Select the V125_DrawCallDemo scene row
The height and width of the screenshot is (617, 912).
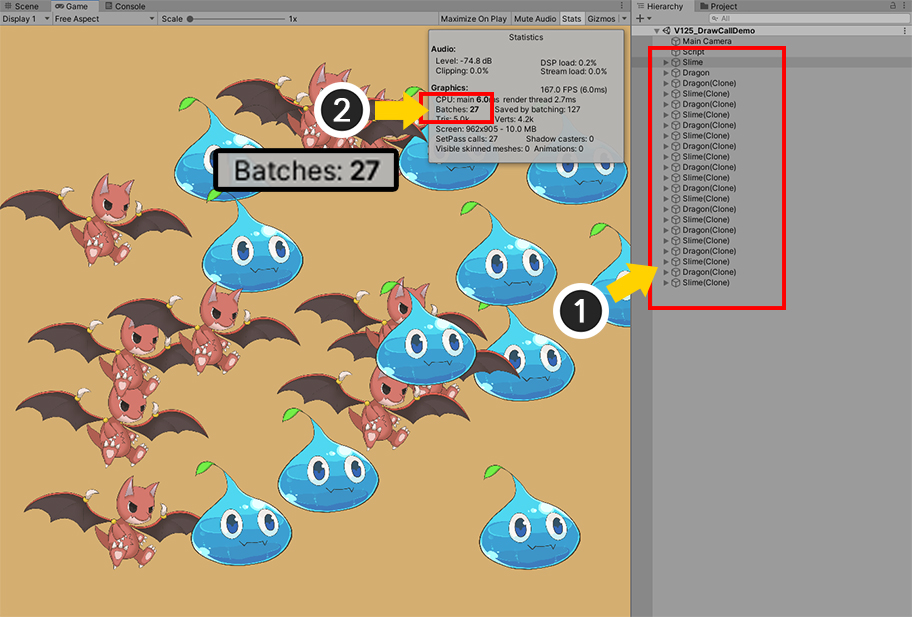click(771, 30)
